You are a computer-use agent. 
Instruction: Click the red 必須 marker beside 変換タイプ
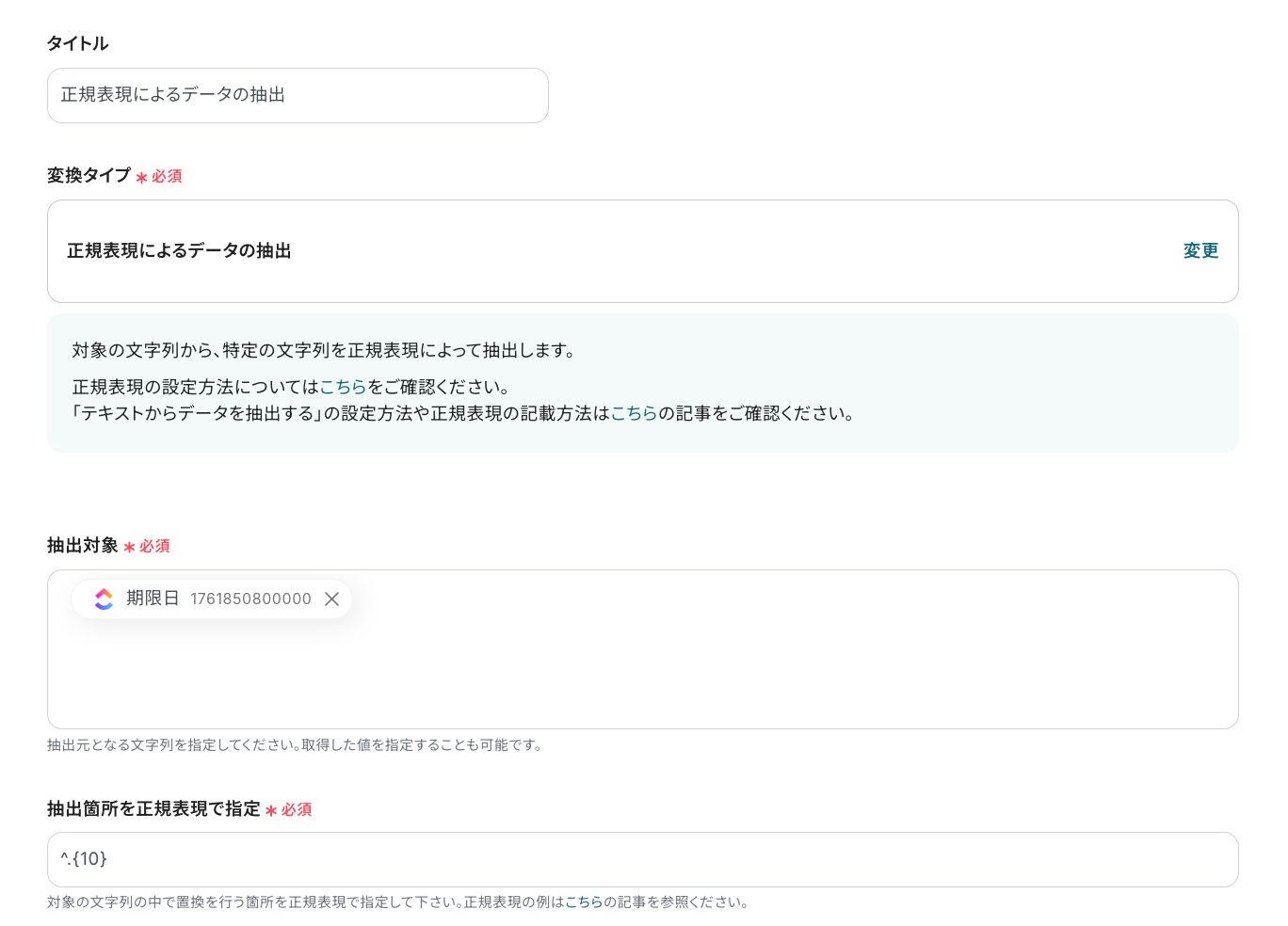(166, 177)
